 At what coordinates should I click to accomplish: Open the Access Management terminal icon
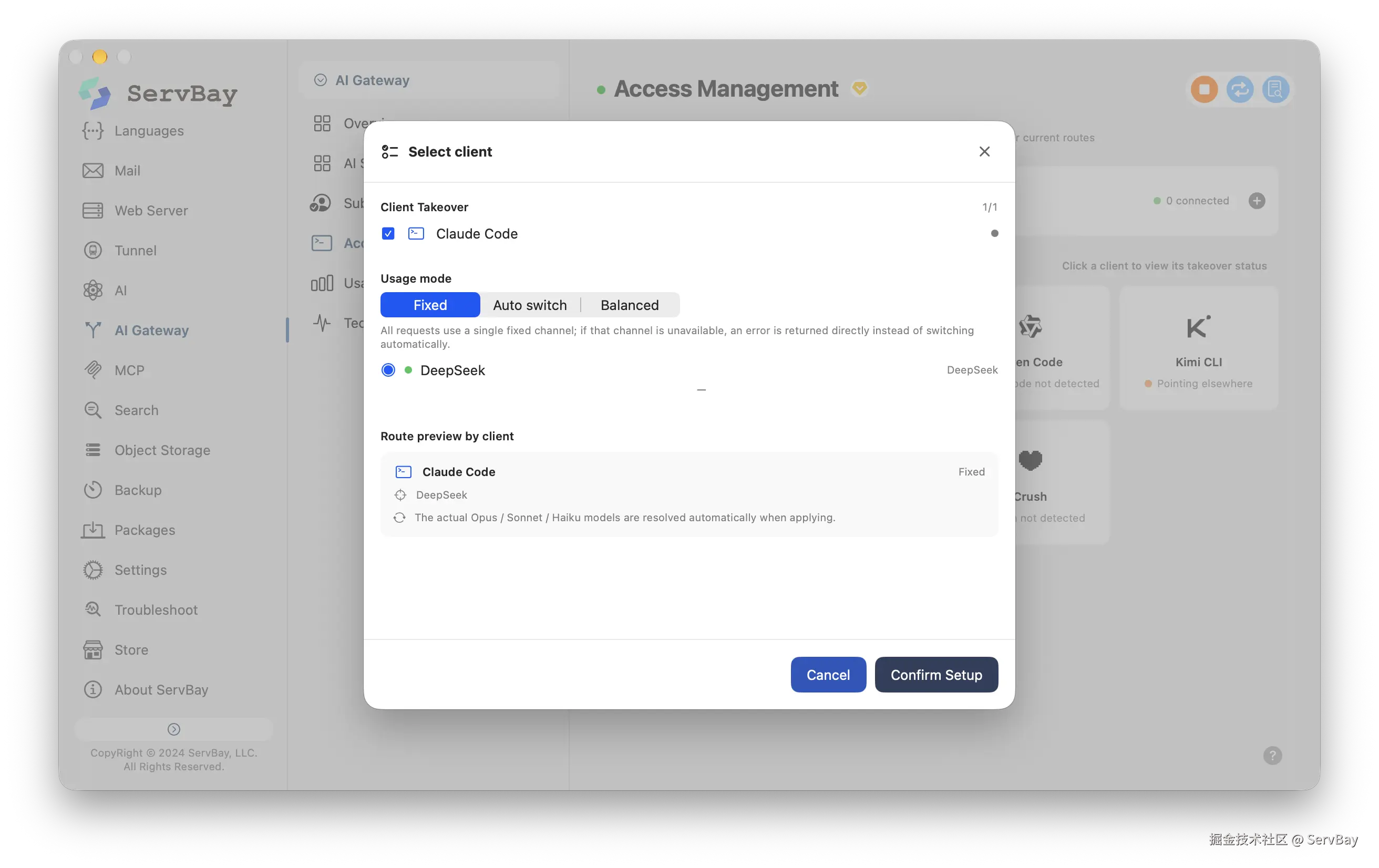(x=321, y=243)
